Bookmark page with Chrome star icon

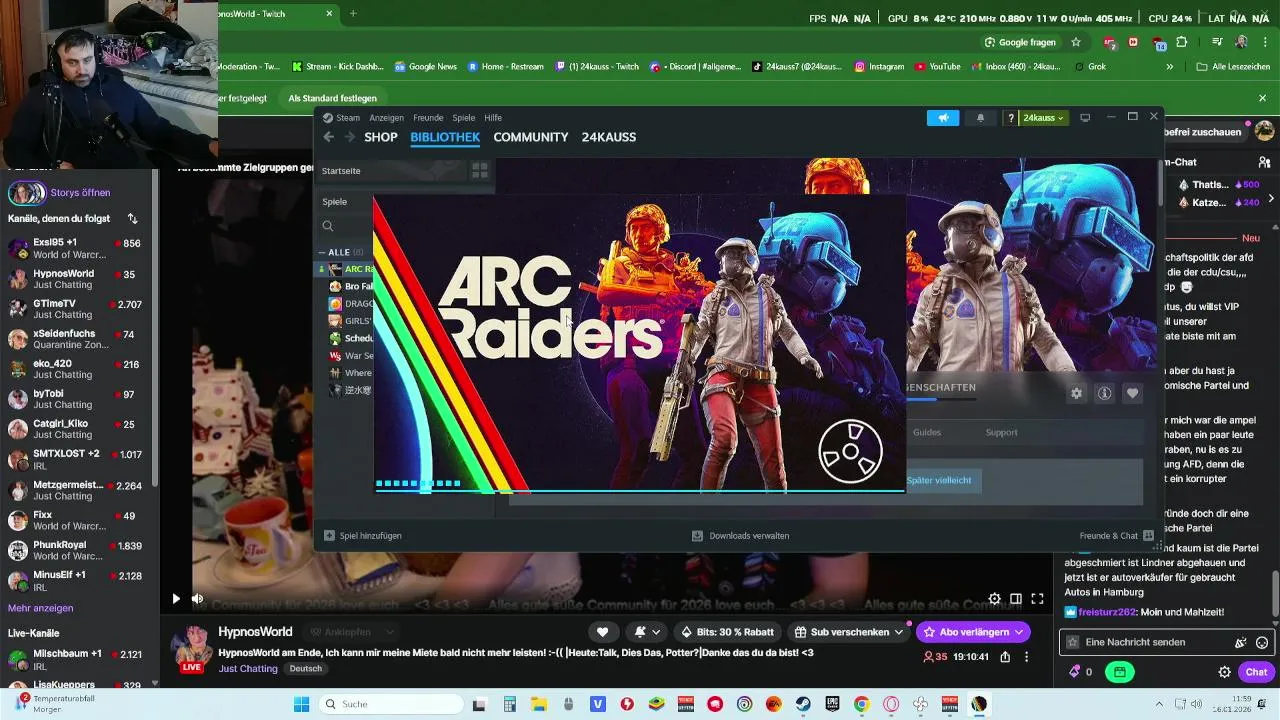1076,42
